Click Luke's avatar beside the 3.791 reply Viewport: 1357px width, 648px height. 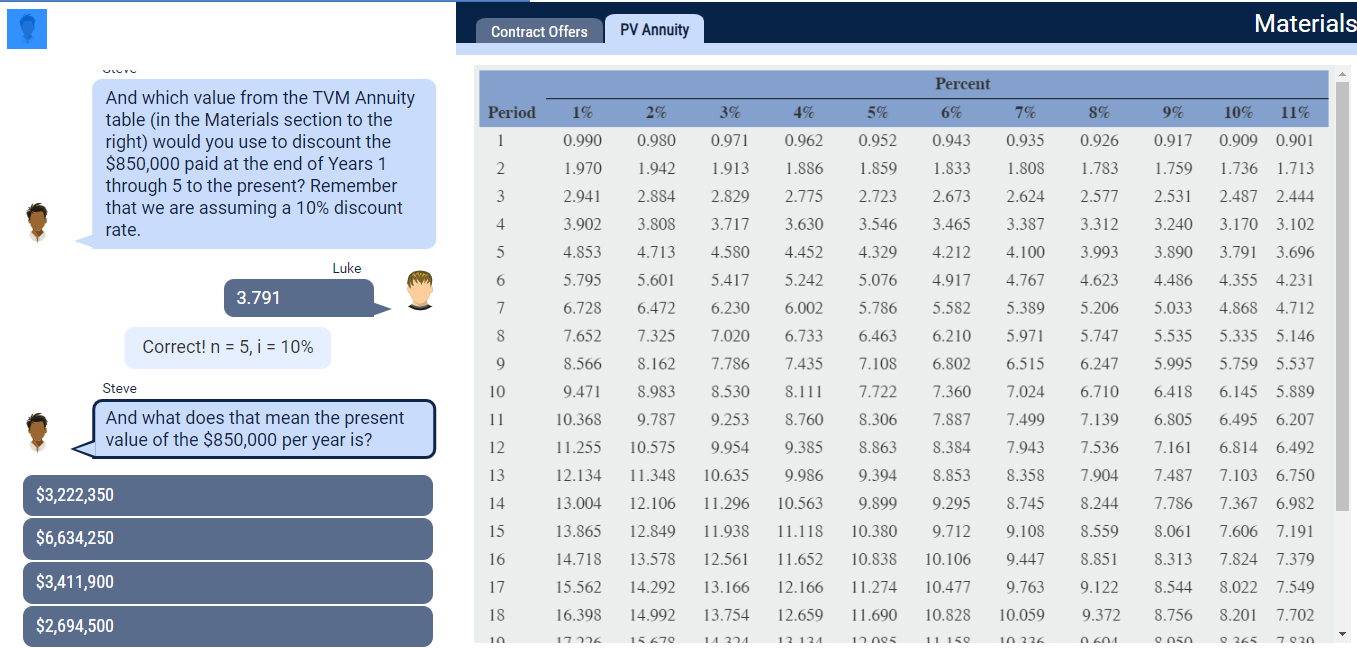(x=419, y=291)
